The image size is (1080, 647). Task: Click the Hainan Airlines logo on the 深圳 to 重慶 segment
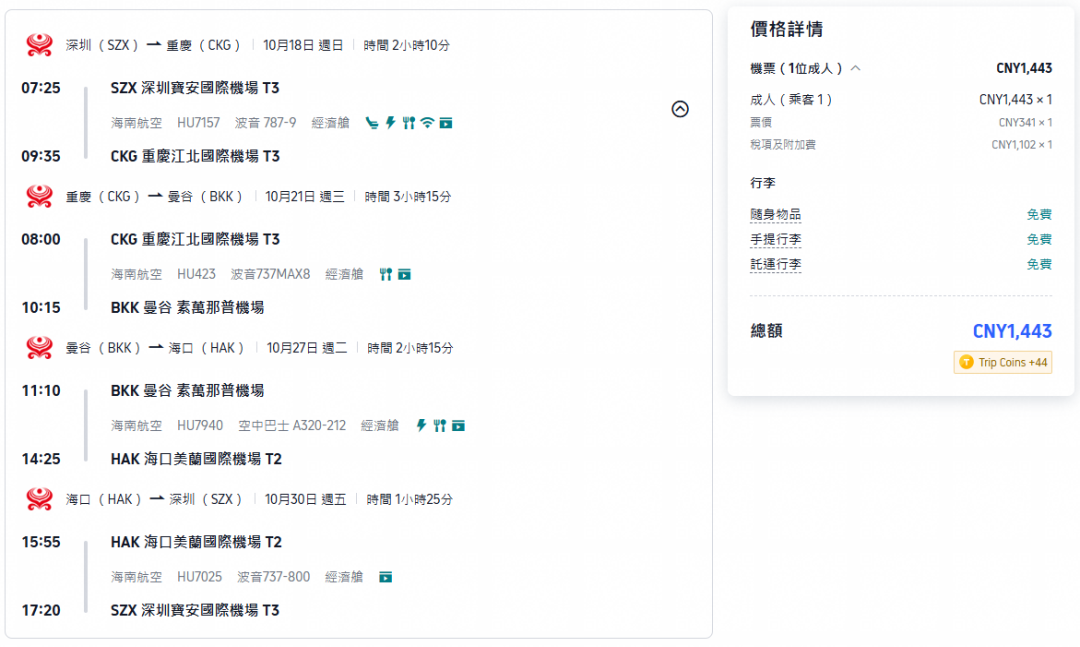(39, 45)
